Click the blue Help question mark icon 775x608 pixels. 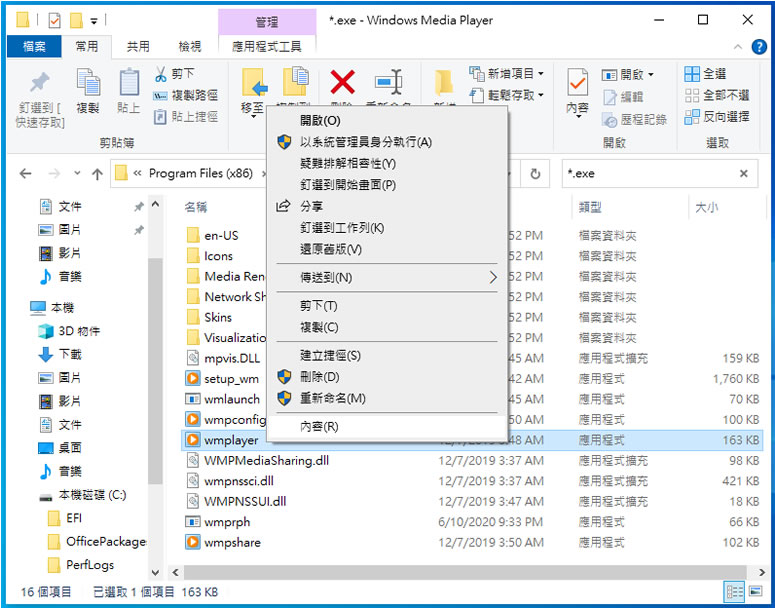click(x=759, y=47)
